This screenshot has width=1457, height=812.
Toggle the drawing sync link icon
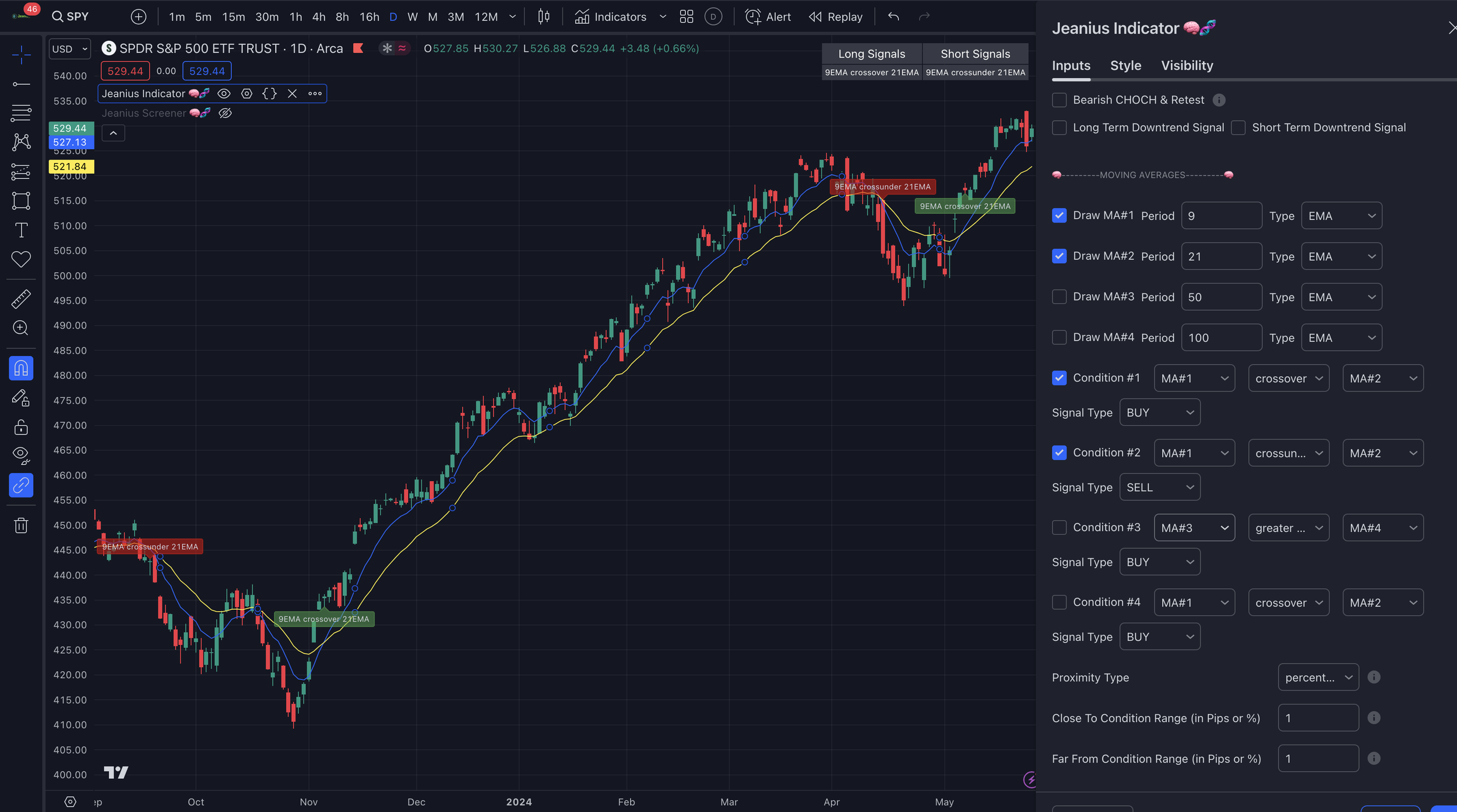(21, 485)
